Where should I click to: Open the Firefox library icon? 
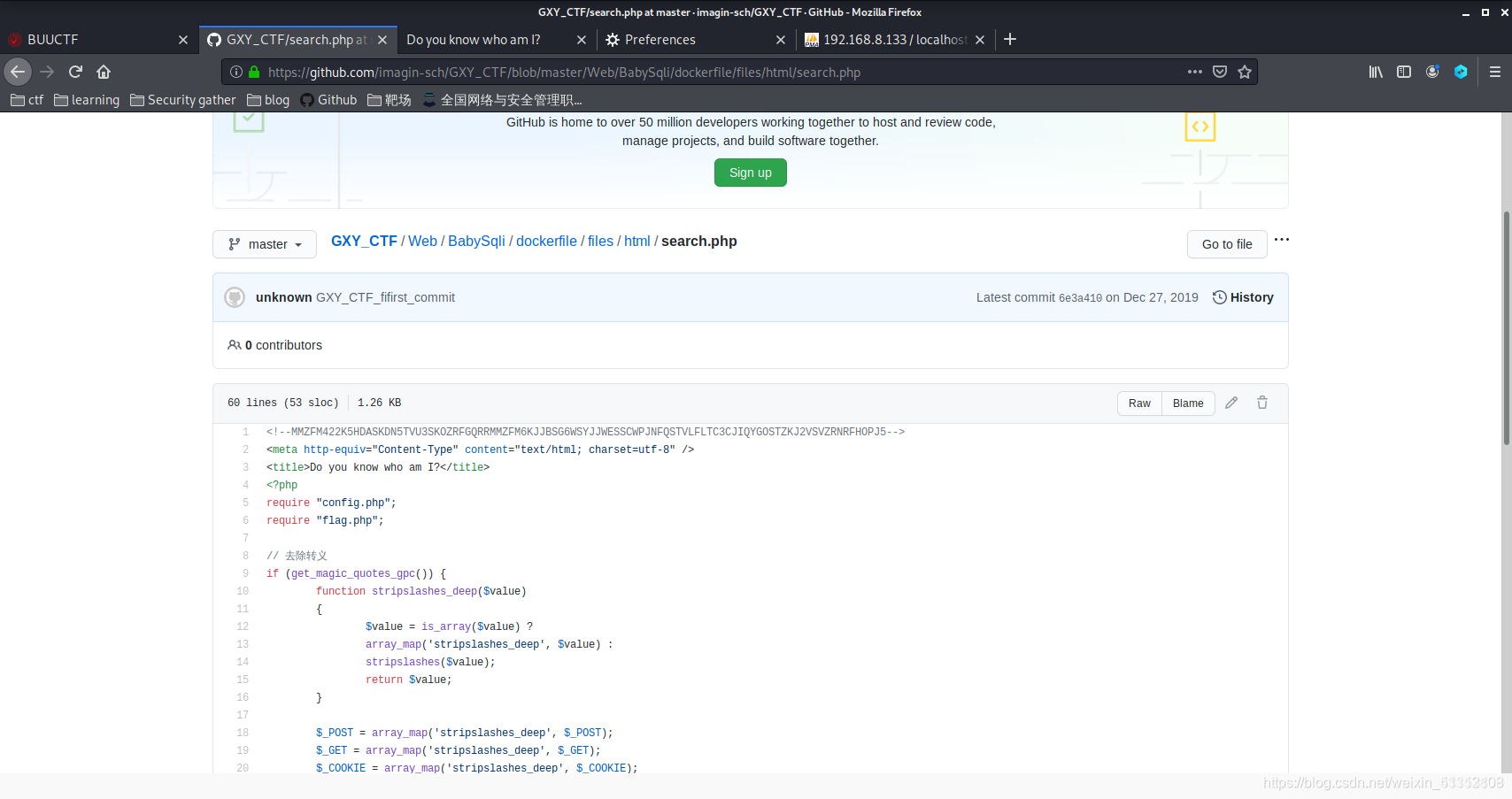point(1376,72)
